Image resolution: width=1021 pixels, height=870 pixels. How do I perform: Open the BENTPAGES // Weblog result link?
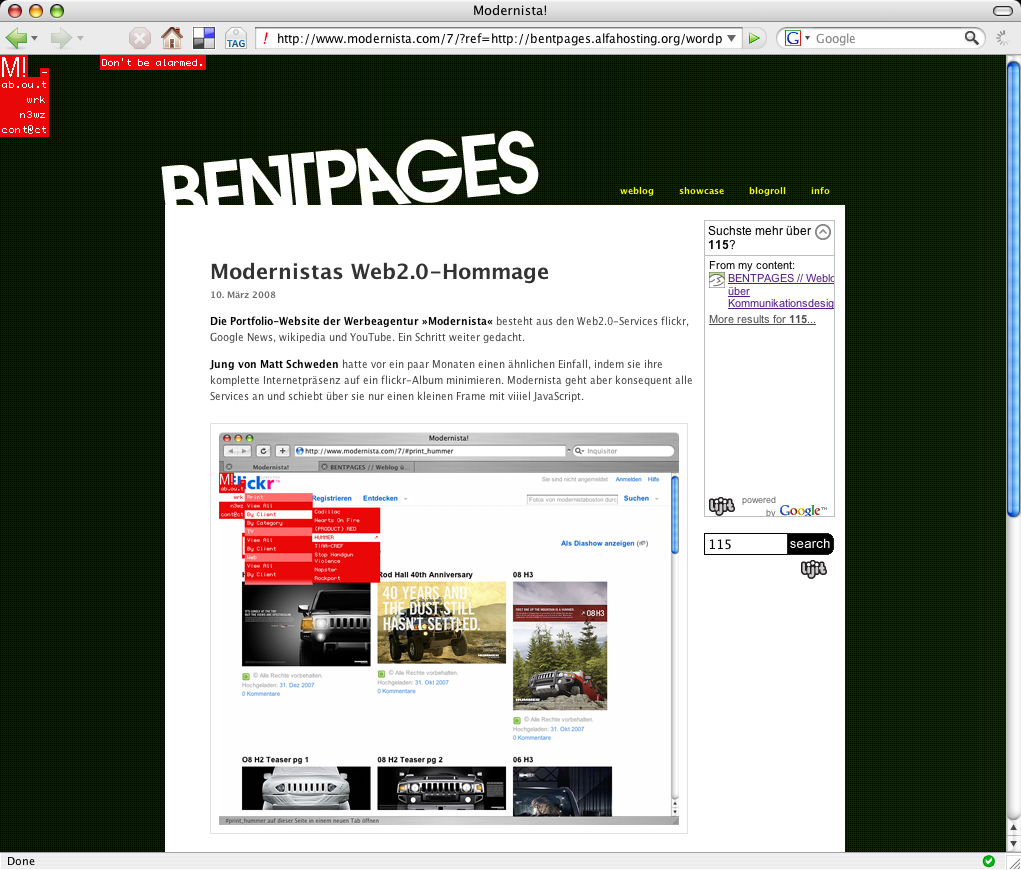pos(781,290)
